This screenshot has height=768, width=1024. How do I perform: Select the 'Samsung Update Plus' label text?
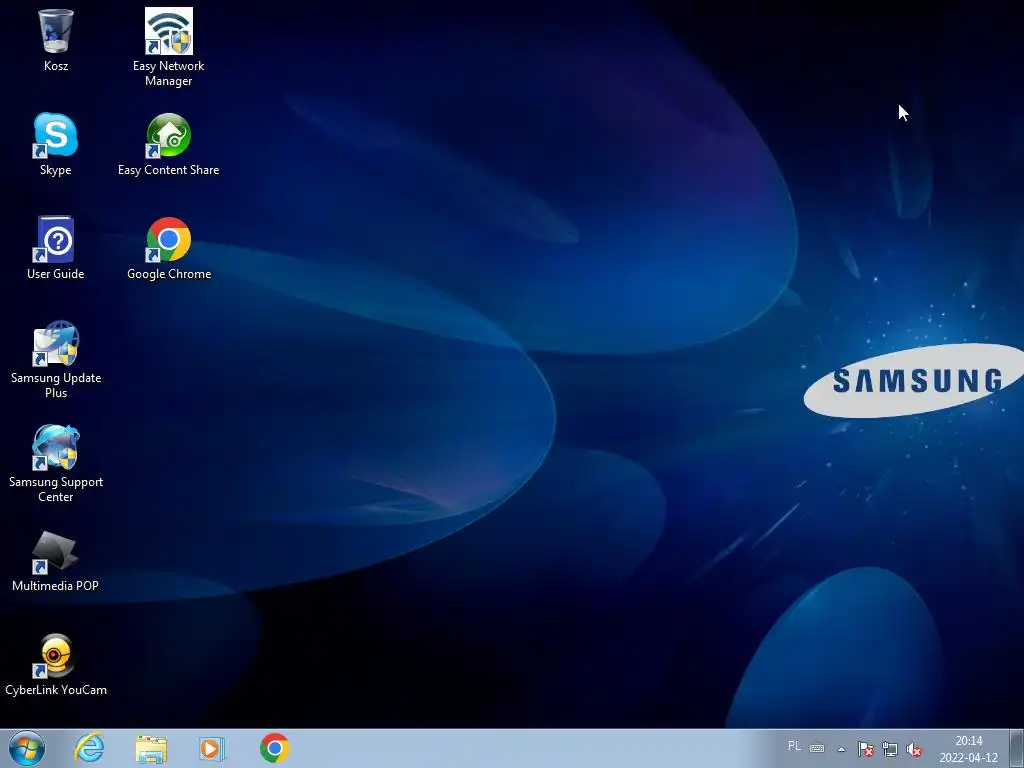(56, 385)
